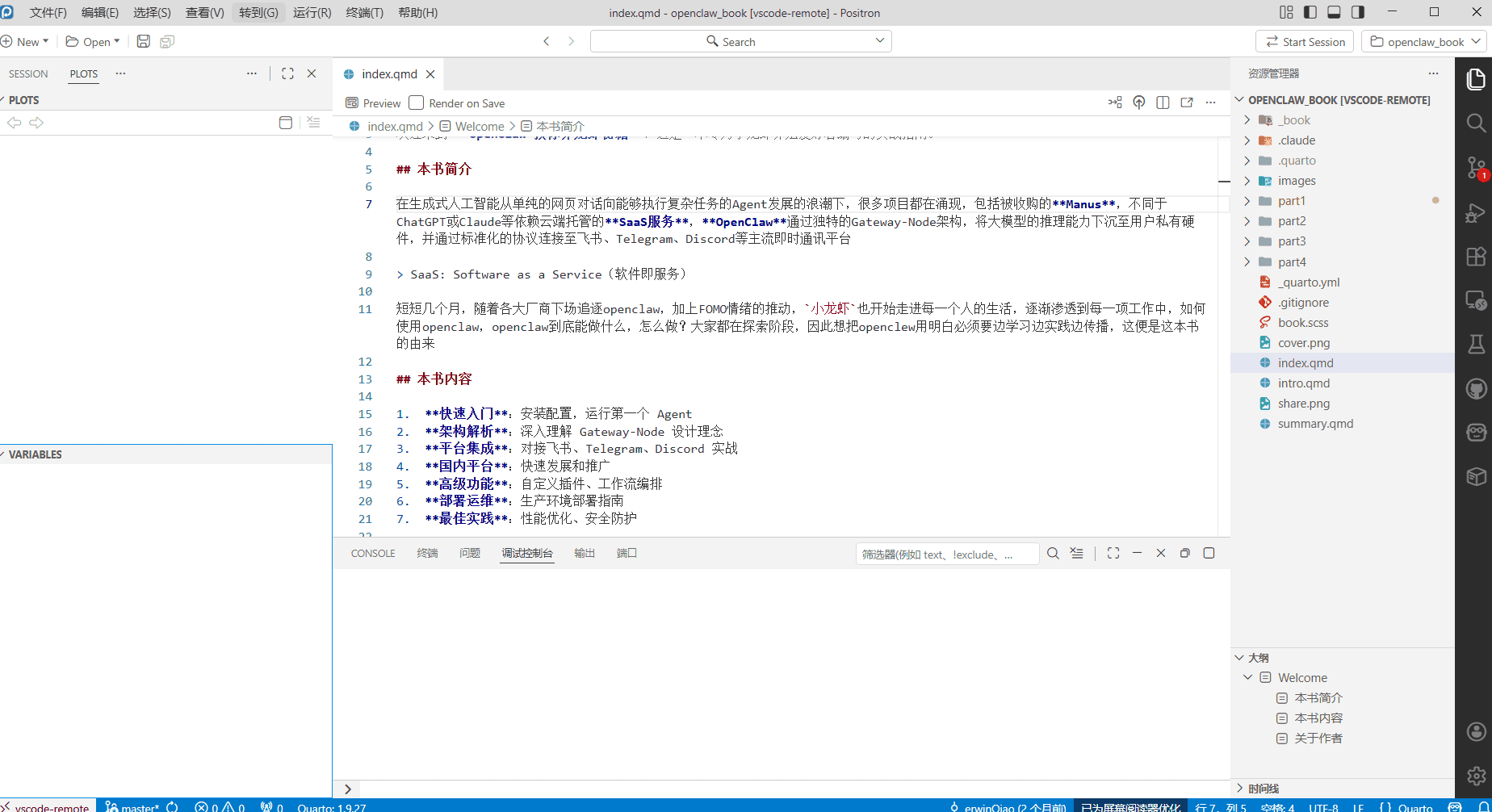This screenshot has height=812, width=1492.
Task: Open the Search icon in activity bar
Action: (1476, 123)
